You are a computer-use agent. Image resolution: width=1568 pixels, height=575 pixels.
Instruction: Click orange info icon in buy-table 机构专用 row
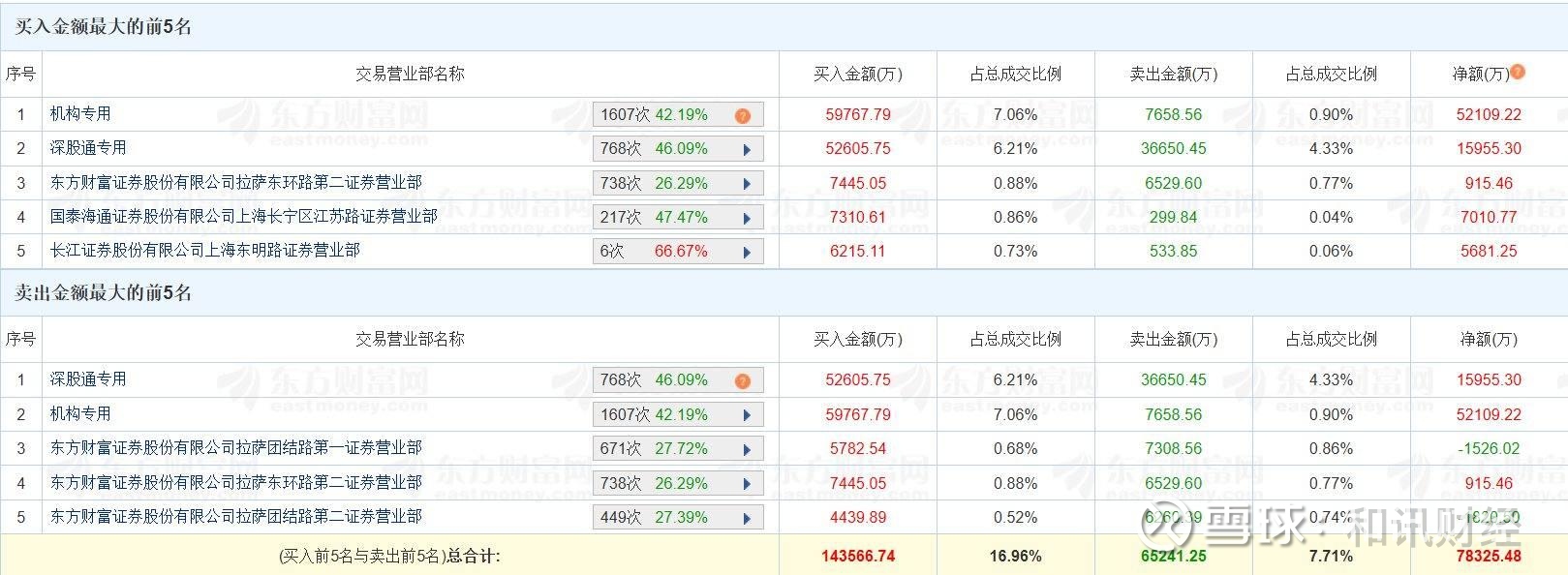743,116
